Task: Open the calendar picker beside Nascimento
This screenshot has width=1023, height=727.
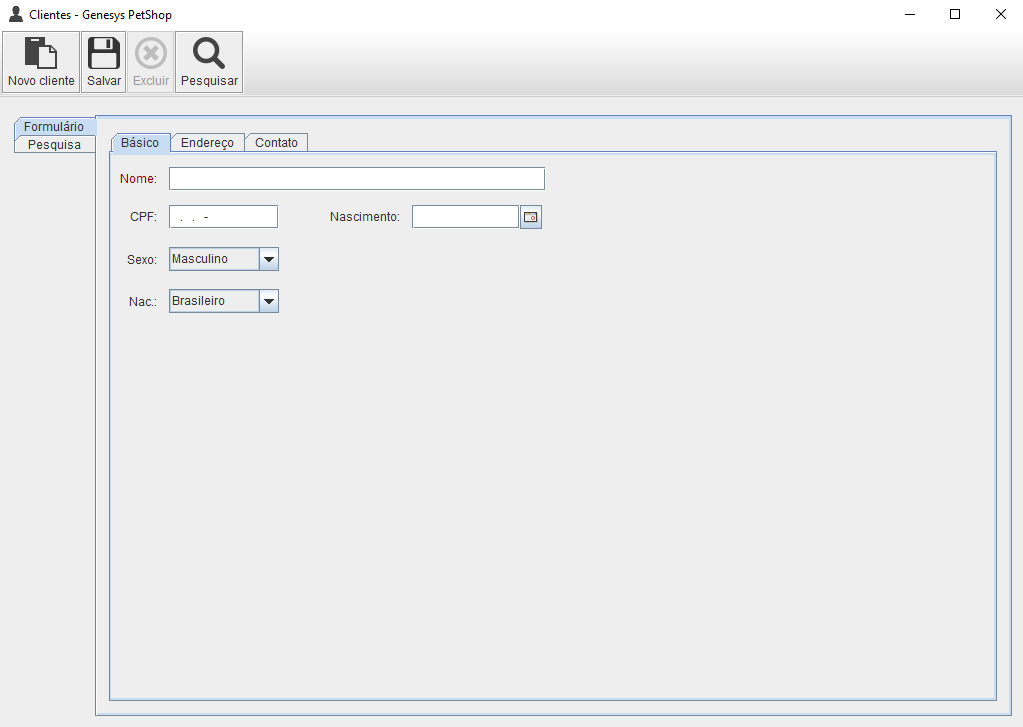Action: (531, 217)
